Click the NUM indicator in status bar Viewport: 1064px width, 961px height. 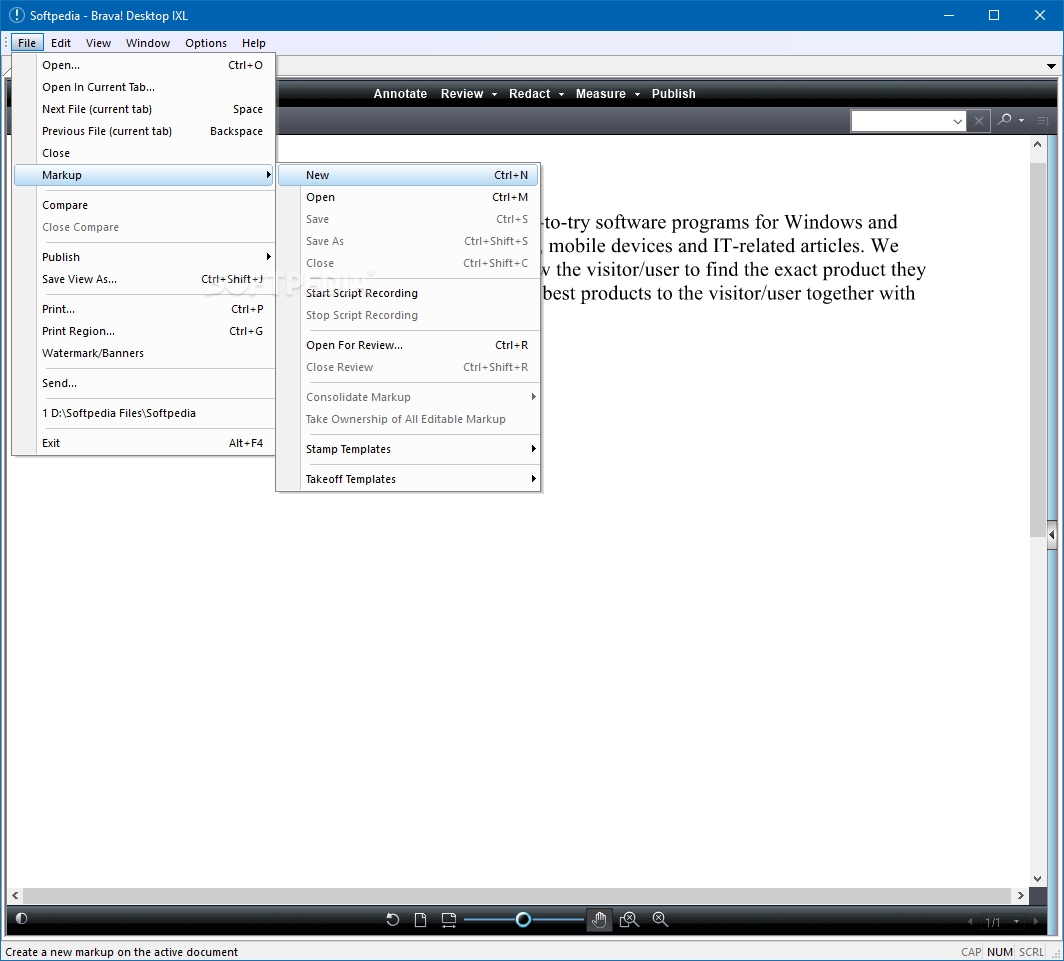pos(1000,952)
